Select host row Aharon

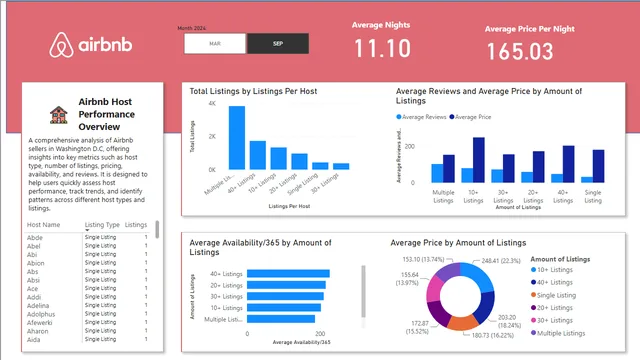87,331
